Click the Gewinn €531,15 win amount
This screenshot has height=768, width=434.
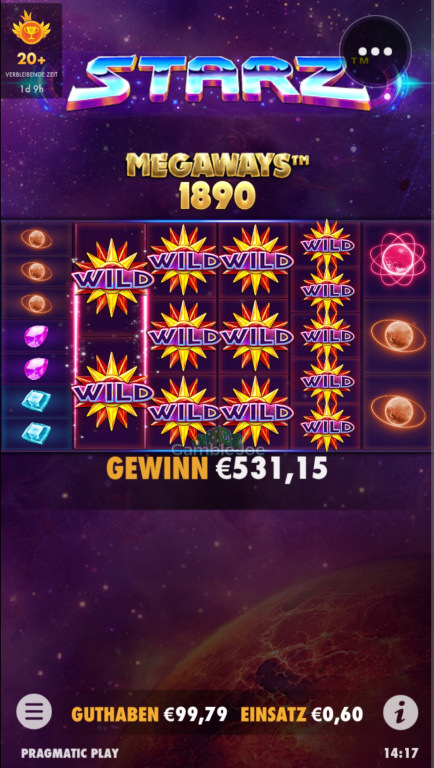click(217, 469)
